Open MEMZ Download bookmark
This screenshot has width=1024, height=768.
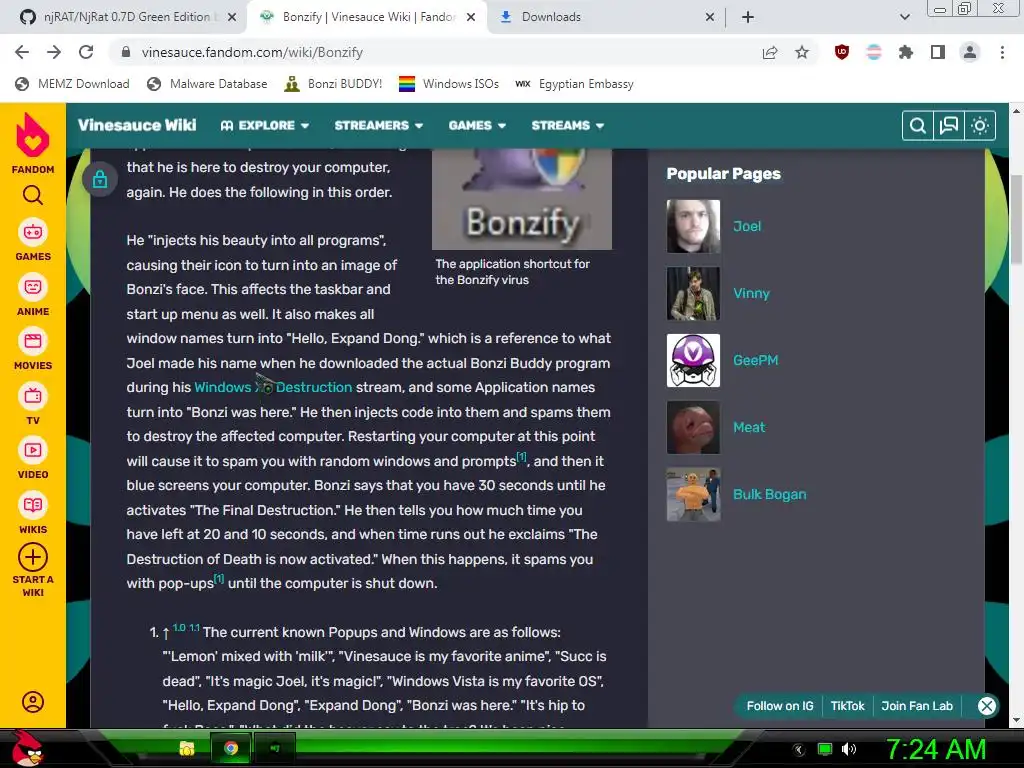[x=72, y=84]
